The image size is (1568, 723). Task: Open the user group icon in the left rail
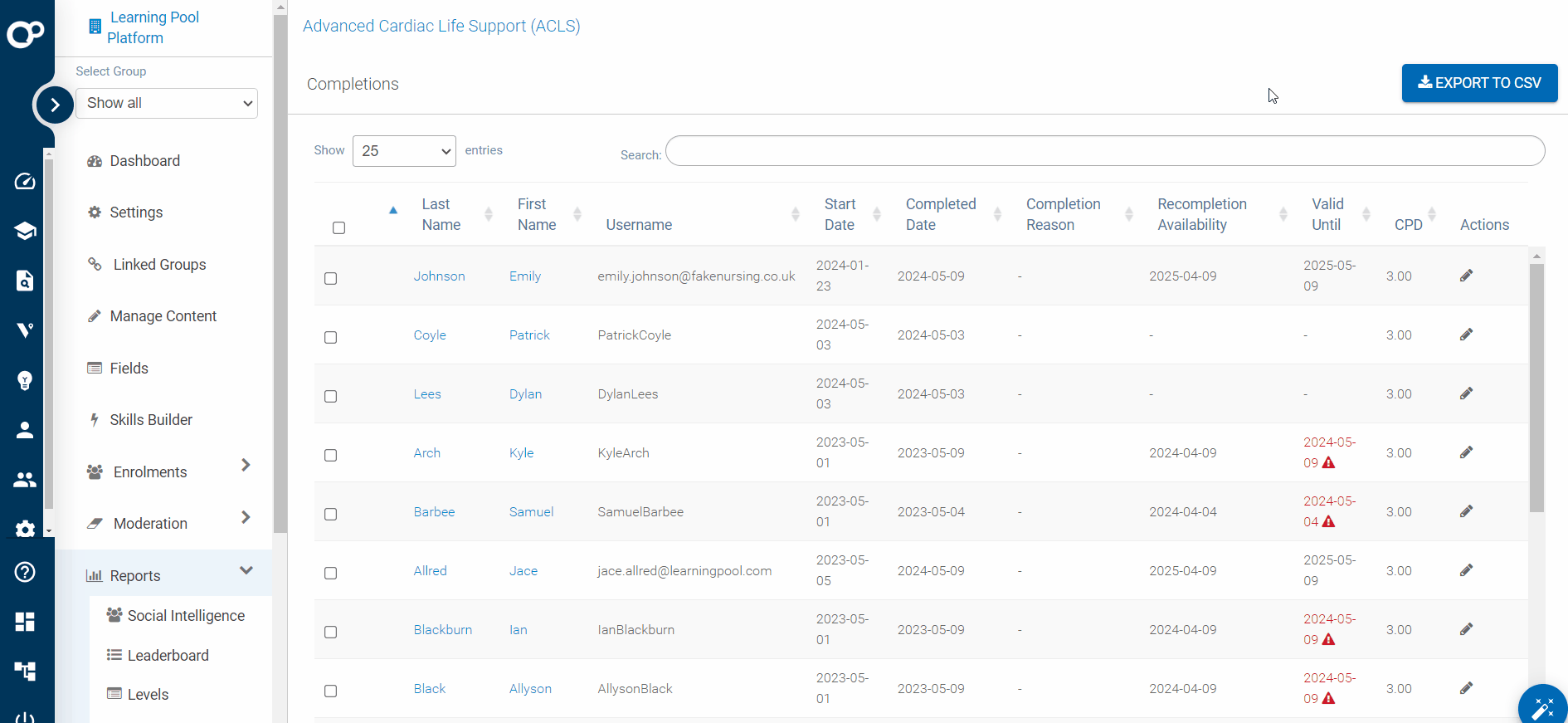click(25, 480)
